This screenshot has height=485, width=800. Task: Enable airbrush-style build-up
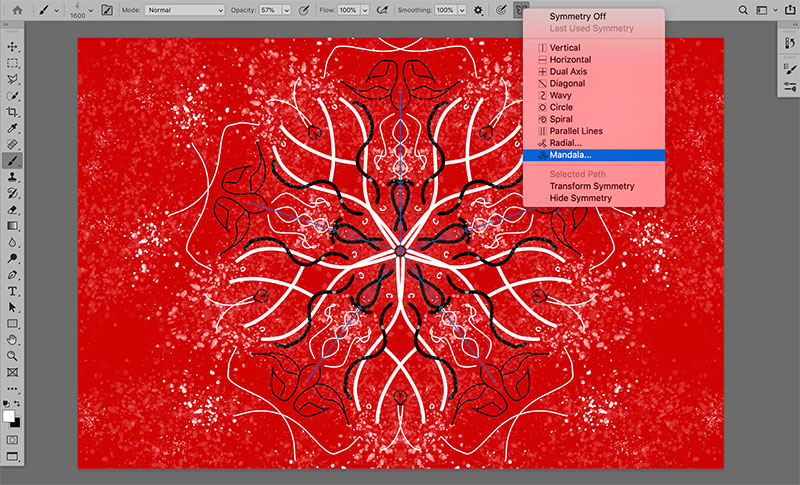382,10
